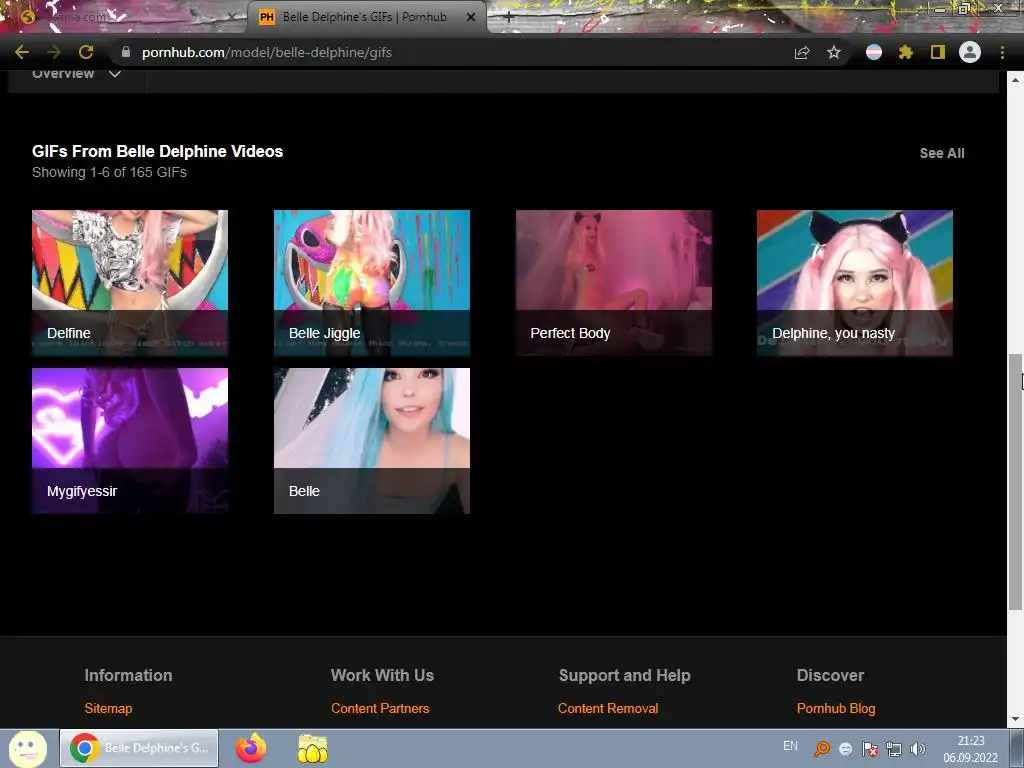Click the smiley face tray icon

(x=845, y=749)
